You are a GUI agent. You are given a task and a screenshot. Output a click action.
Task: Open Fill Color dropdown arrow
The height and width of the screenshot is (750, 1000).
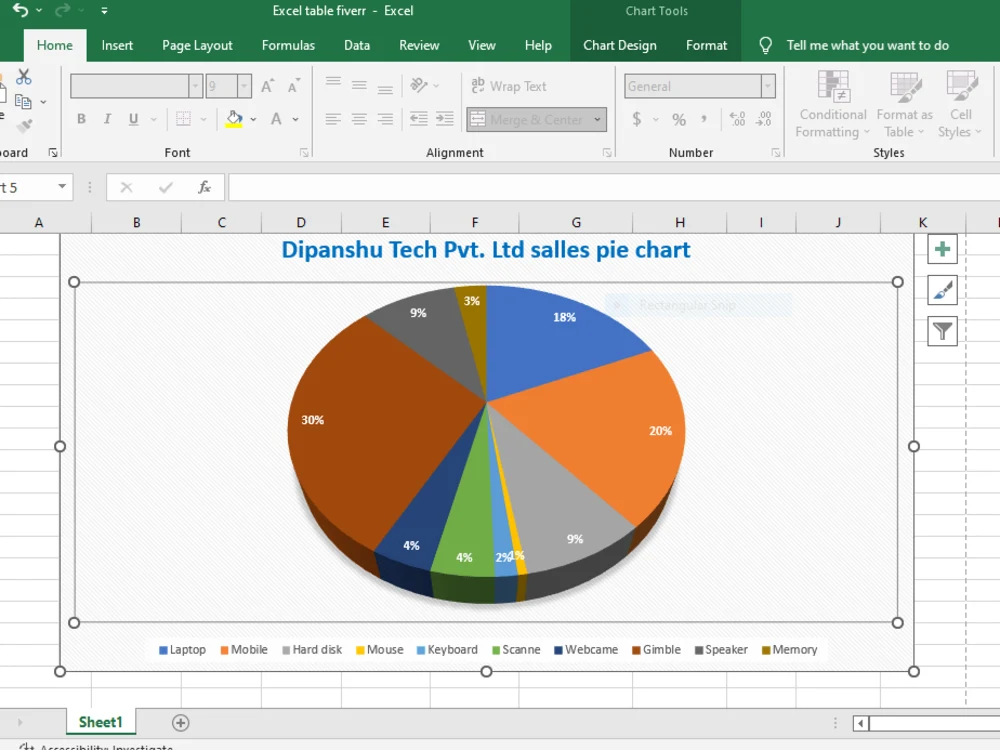(x=253, y=119)
